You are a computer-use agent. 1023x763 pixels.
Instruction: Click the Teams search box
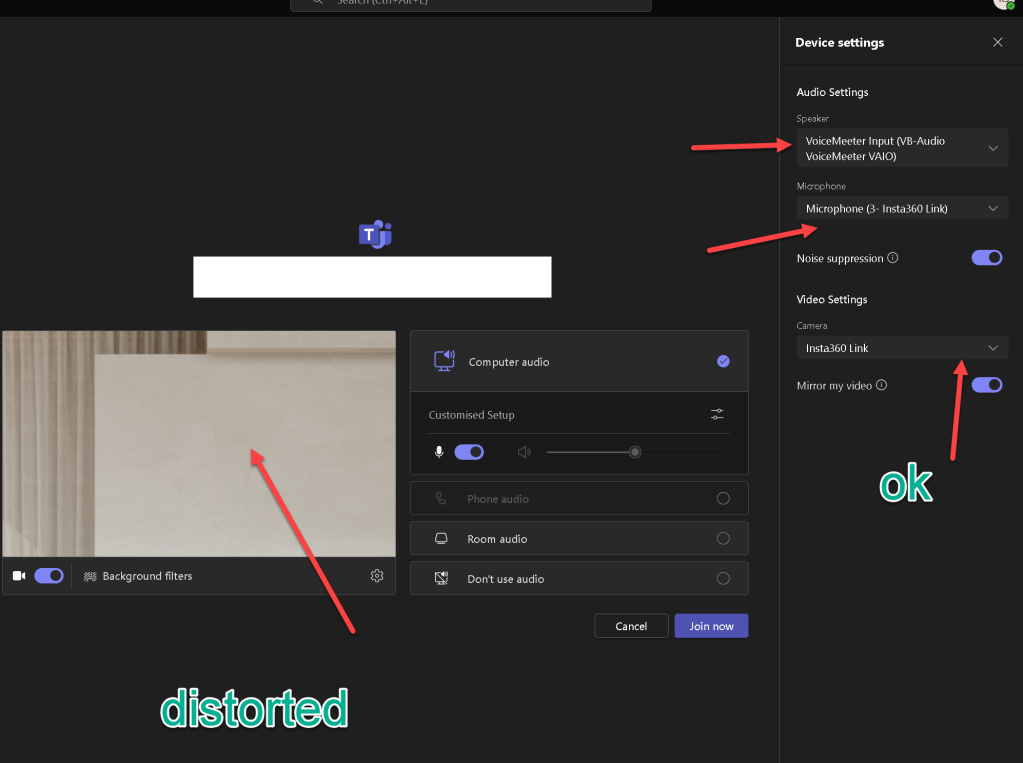point(470,4)
